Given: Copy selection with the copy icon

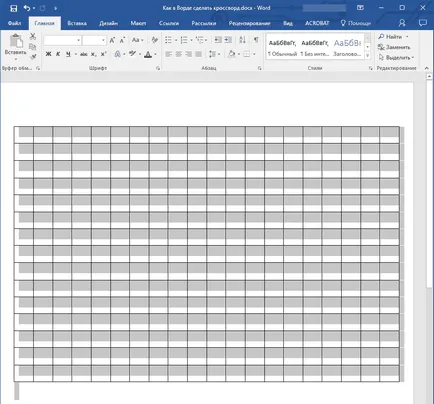Looking at the screenshot, I should [33, 47].
